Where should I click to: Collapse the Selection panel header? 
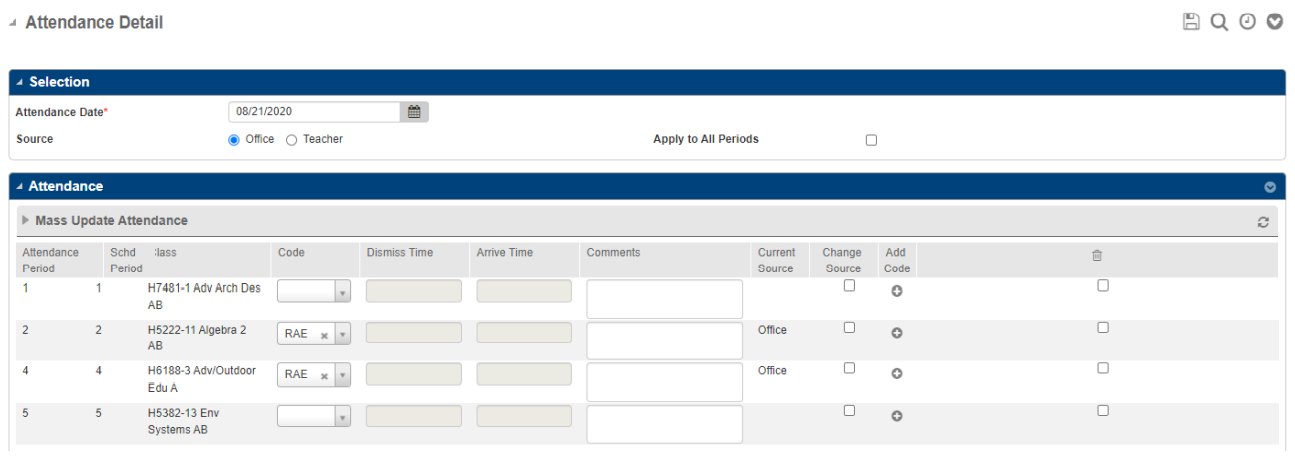(x=20, y=83)
